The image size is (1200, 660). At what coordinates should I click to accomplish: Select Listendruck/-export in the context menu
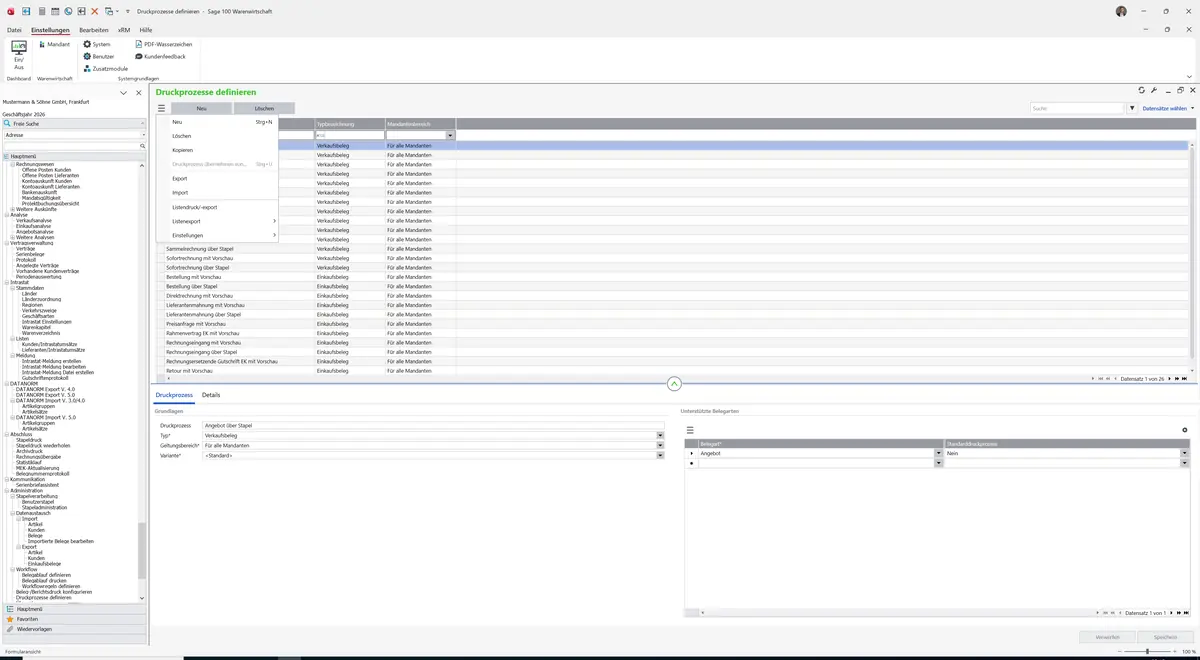pyautogui.click(x=216, y=207)
